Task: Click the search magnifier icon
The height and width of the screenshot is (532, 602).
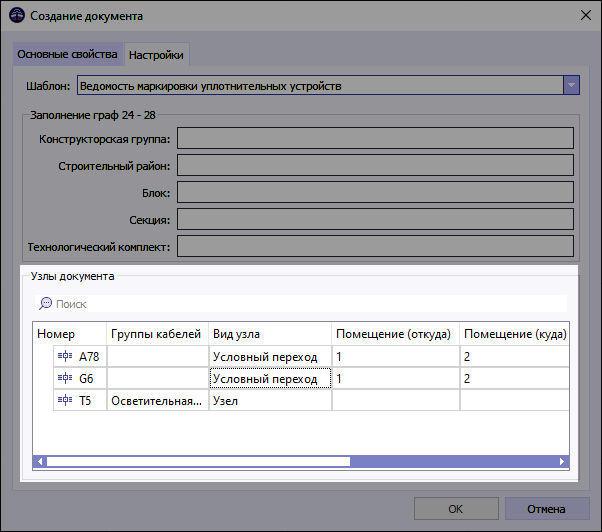Action: 46,304
